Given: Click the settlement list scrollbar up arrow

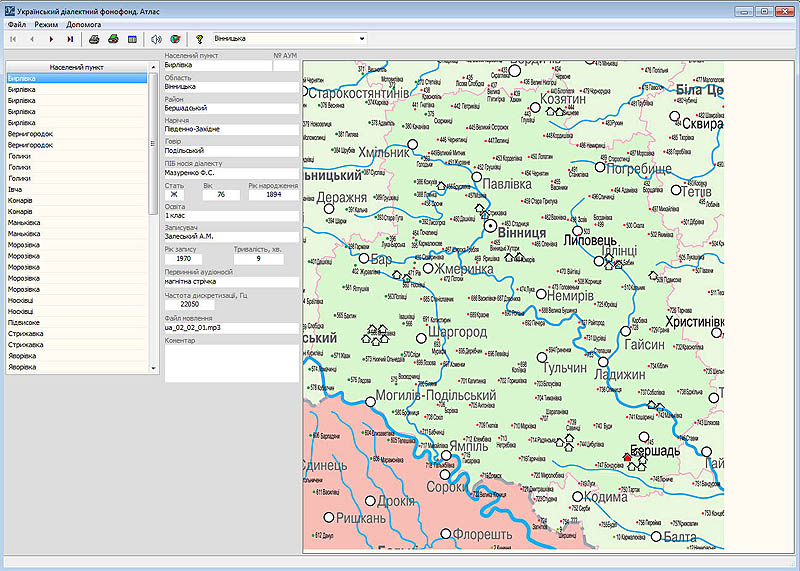Looking at the screenshot, I should coord(154,67).
